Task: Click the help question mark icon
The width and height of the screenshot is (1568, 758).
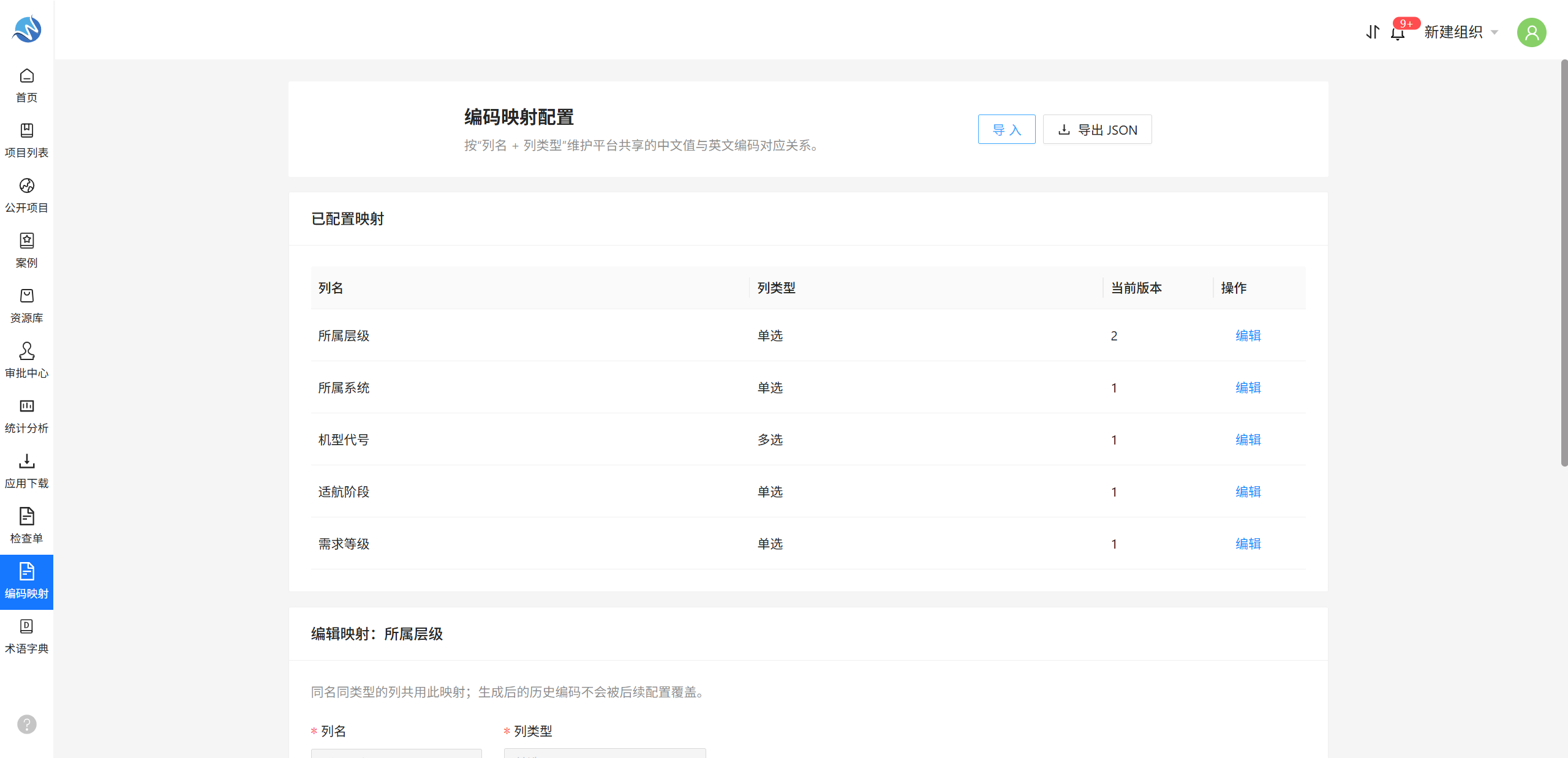Action: 27,724
